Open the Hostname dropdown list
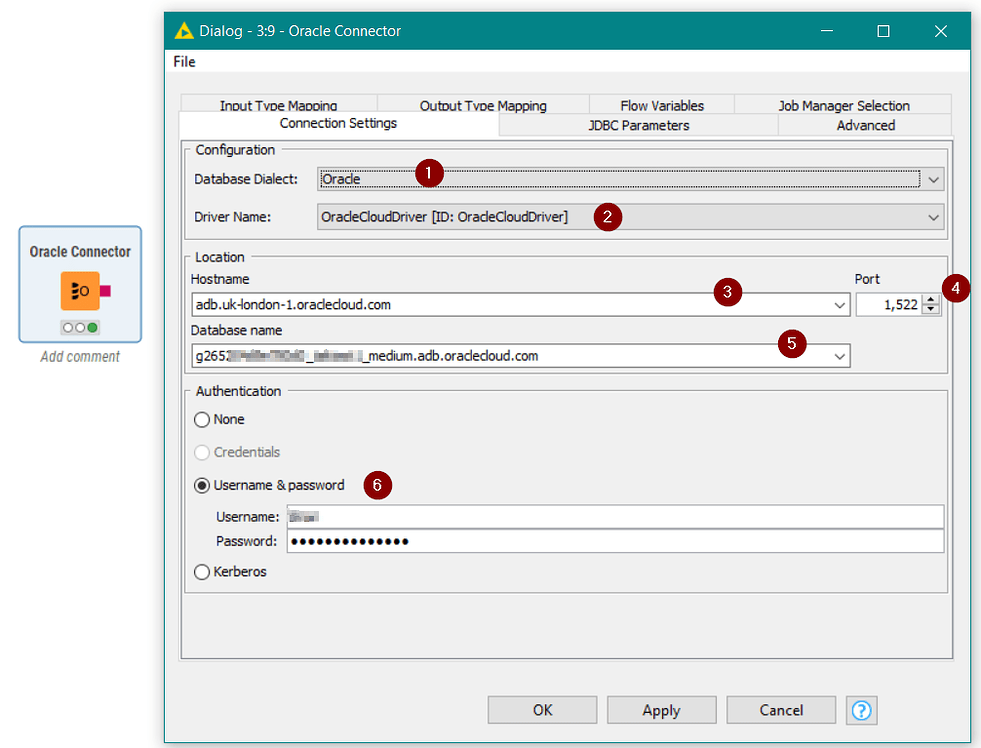Image resolution: width=981 pixels, height=748 pixels. pyautogui.click(x=840, y=305)
